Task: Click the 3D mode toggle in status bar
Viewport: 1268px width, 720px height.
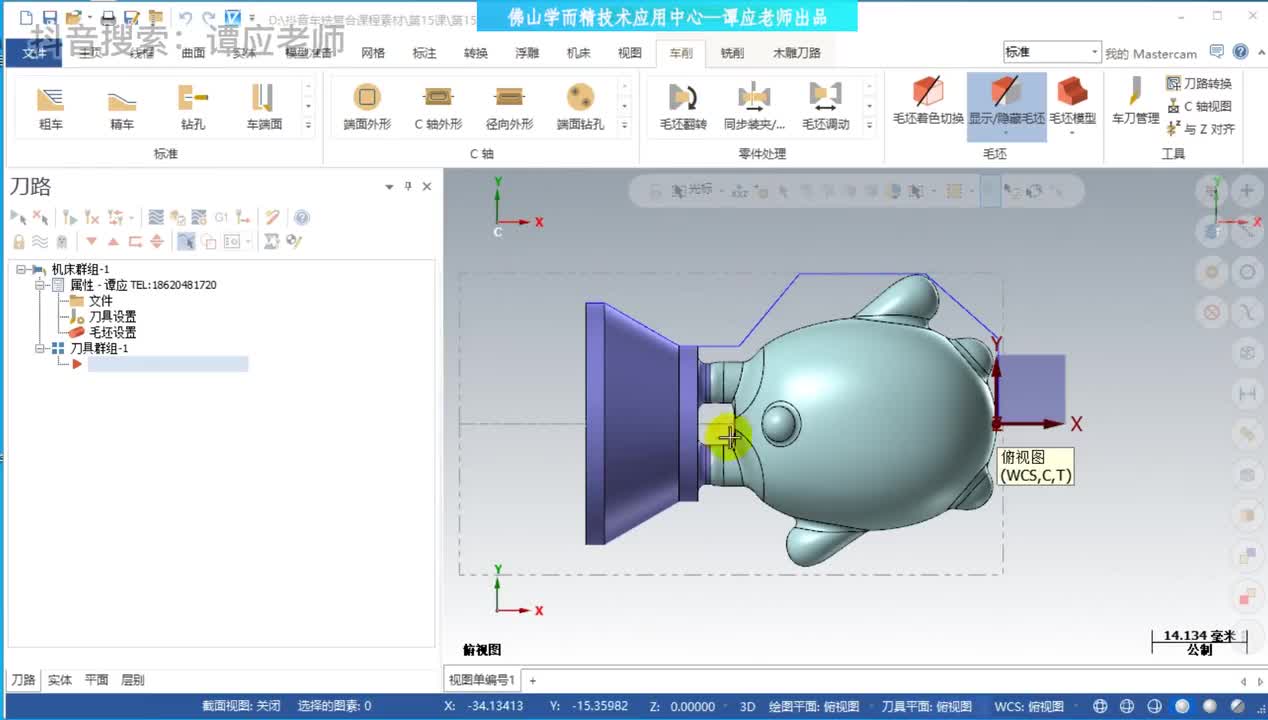Action: click(747, 706)
